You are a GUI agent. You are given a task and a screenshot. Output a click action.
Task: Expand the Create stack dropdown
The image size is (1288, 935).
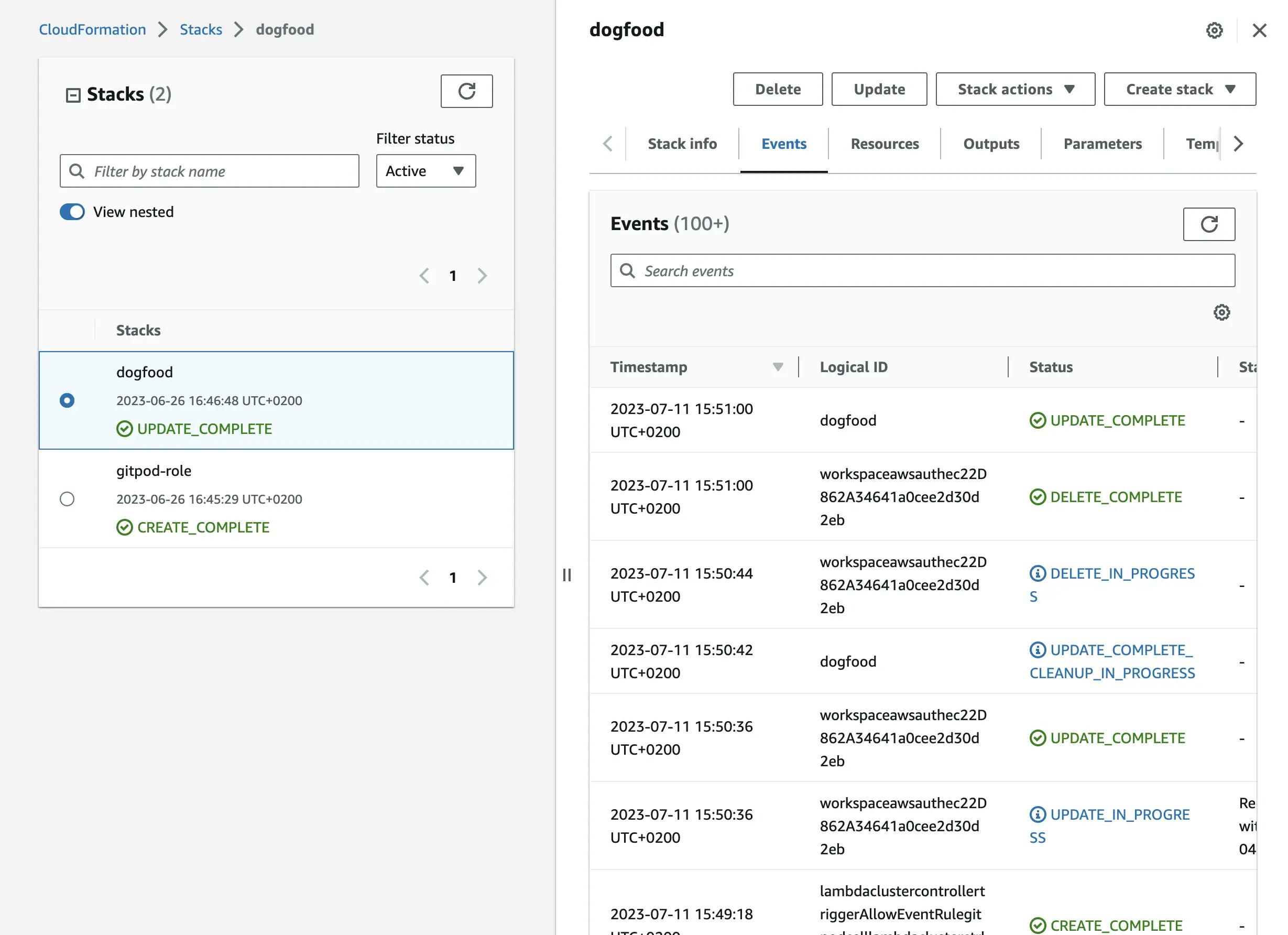pyautogui.click(x=1179, y=89)
